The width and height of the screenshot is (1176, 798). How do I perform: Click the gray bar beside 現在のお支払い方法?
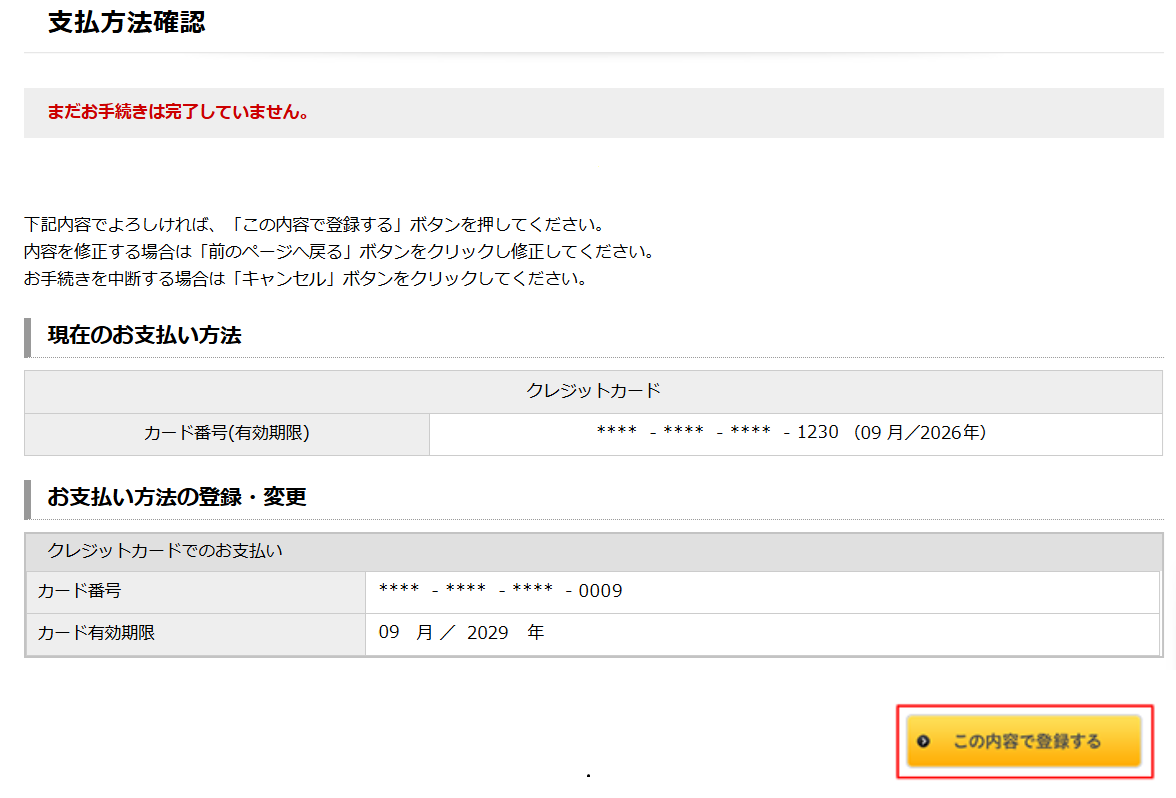coord(28,337)
